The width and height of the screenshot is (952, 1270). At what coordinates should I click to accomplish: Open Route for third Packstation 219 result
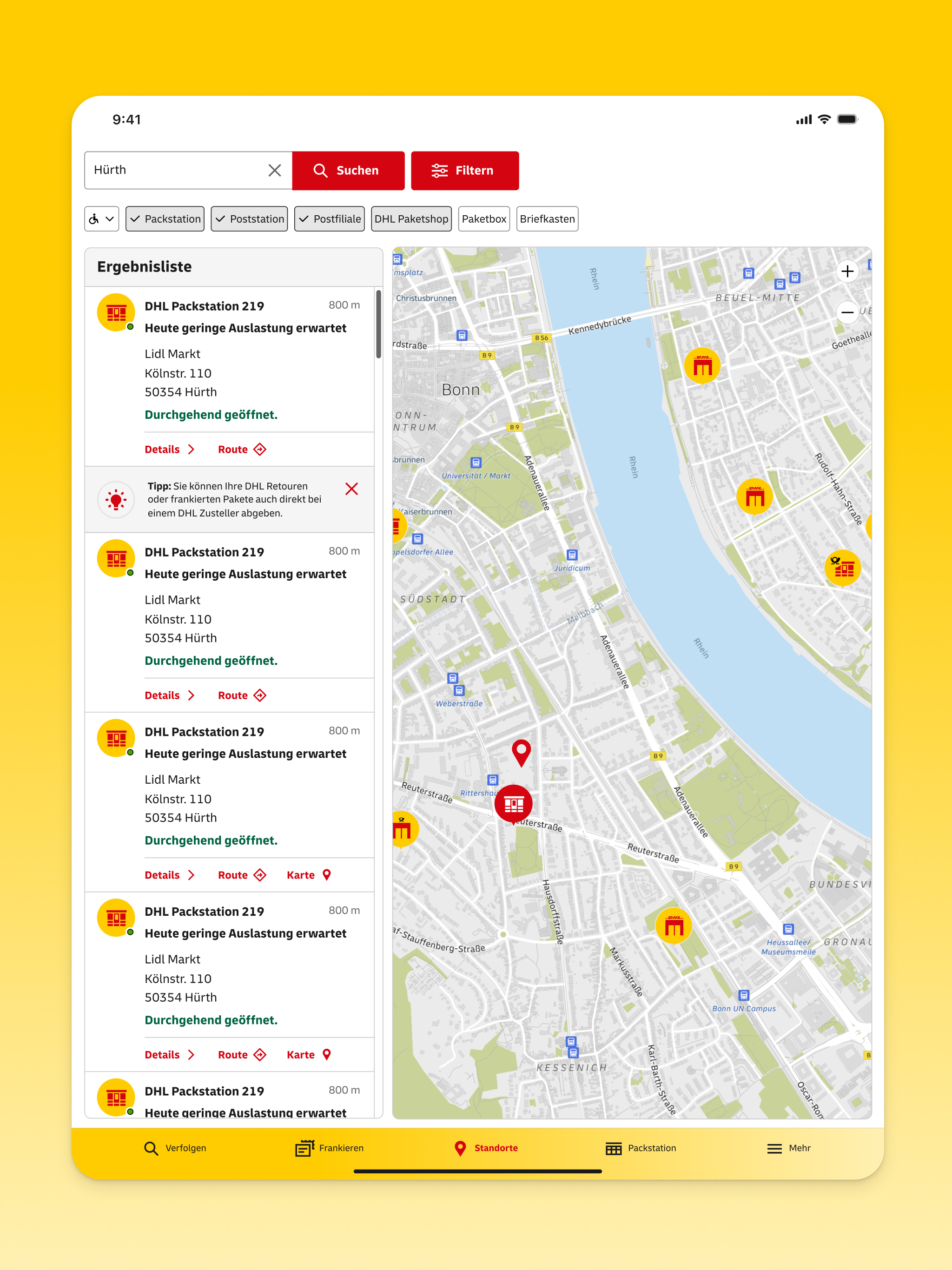[242, 875]
